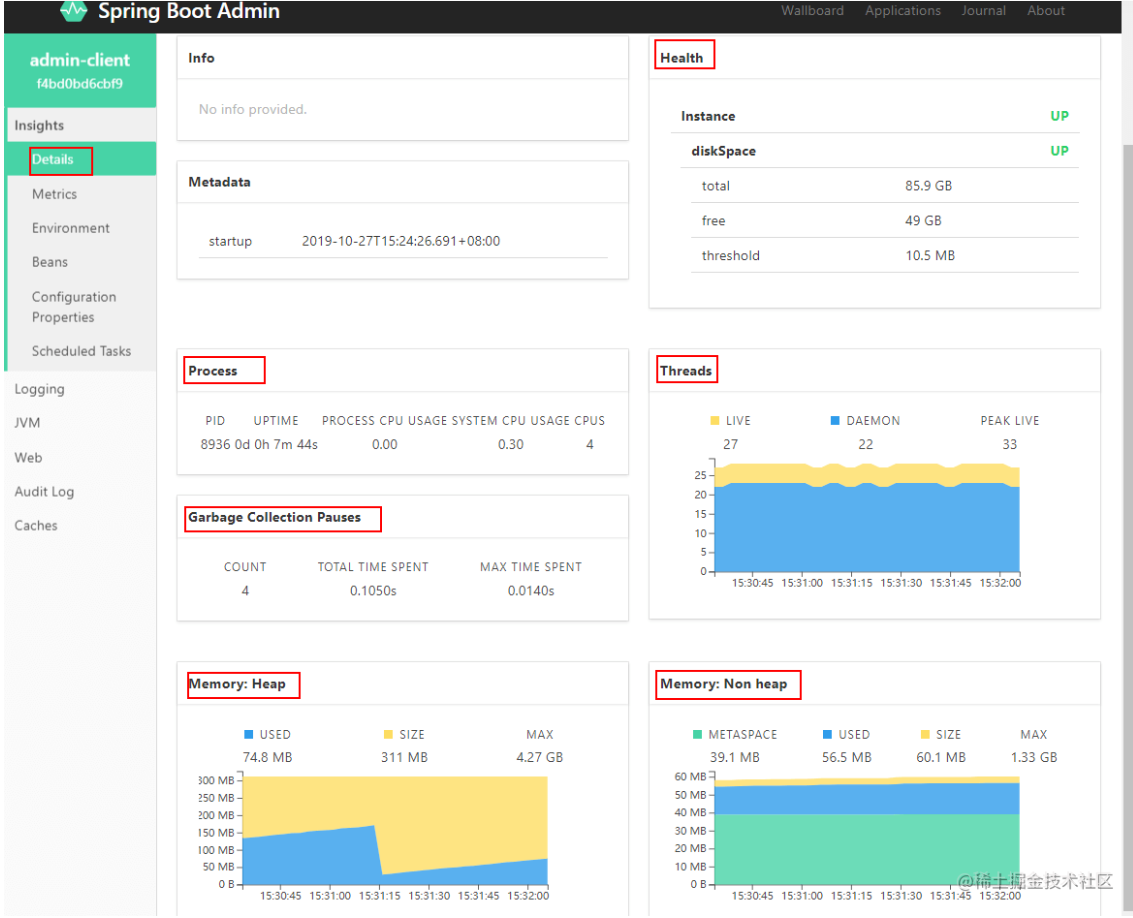Click the disk total value 85.9 GB

click(x=929, y=186)
